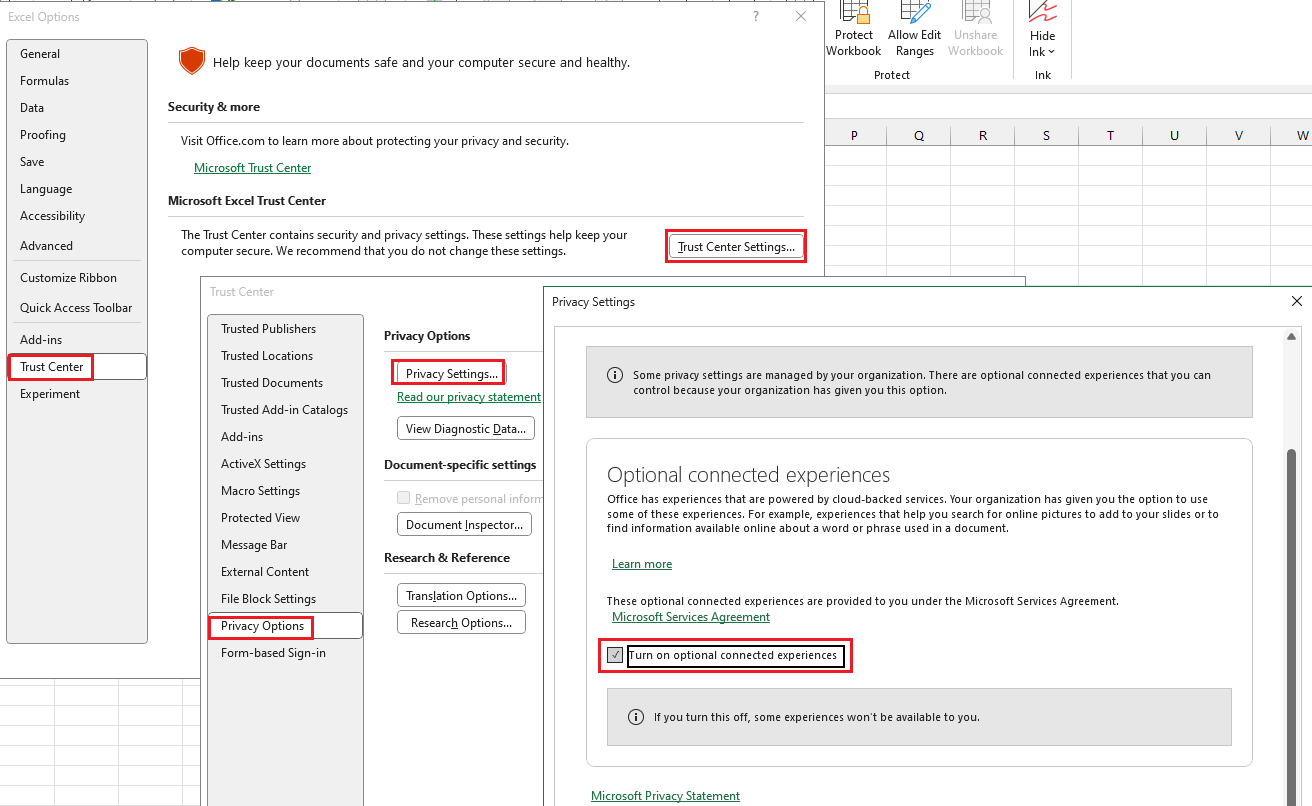The height and width of the screenshot is (806, 1312).
Task: Open the Learn more link
Action: point(642,564)
